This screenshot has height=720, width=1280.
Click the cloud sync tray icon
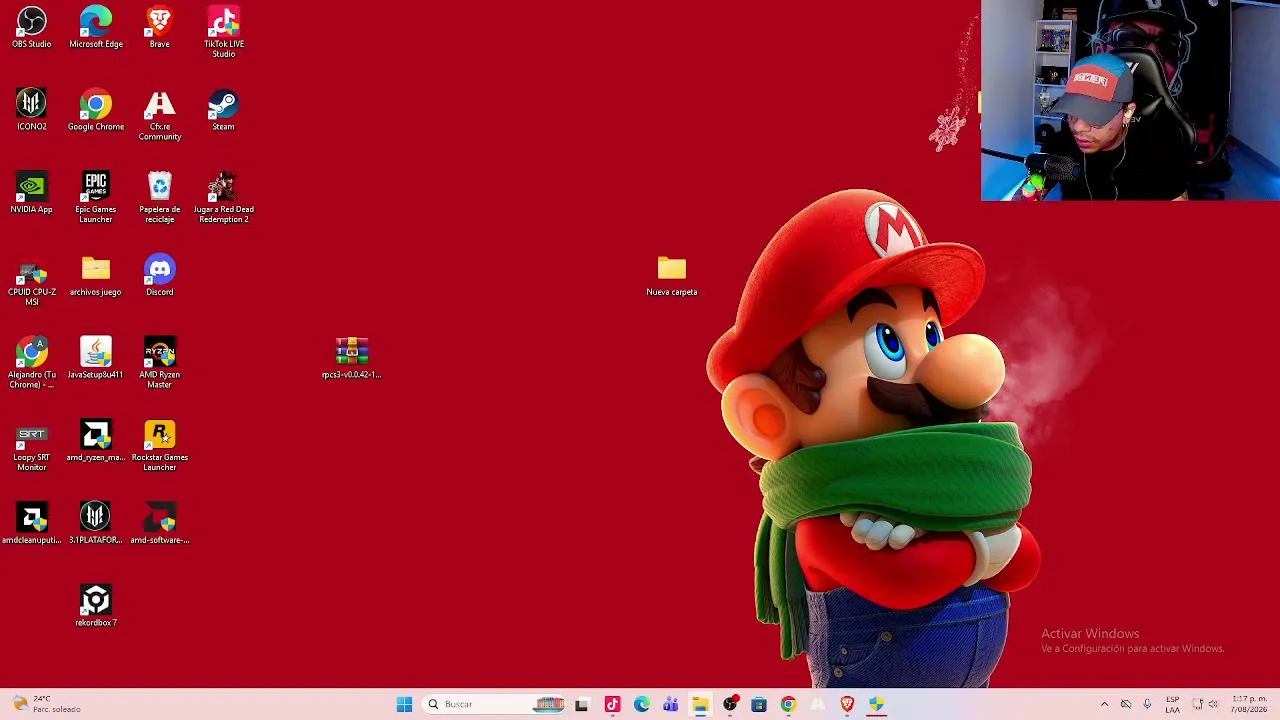1126,704
